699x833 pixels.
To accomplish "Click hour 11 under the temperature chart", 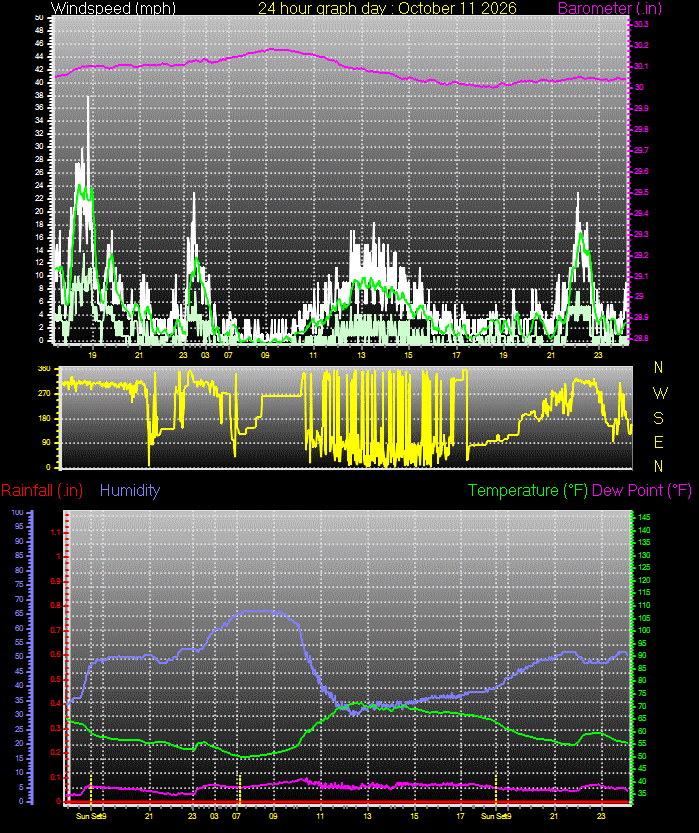I will [320, 816].
